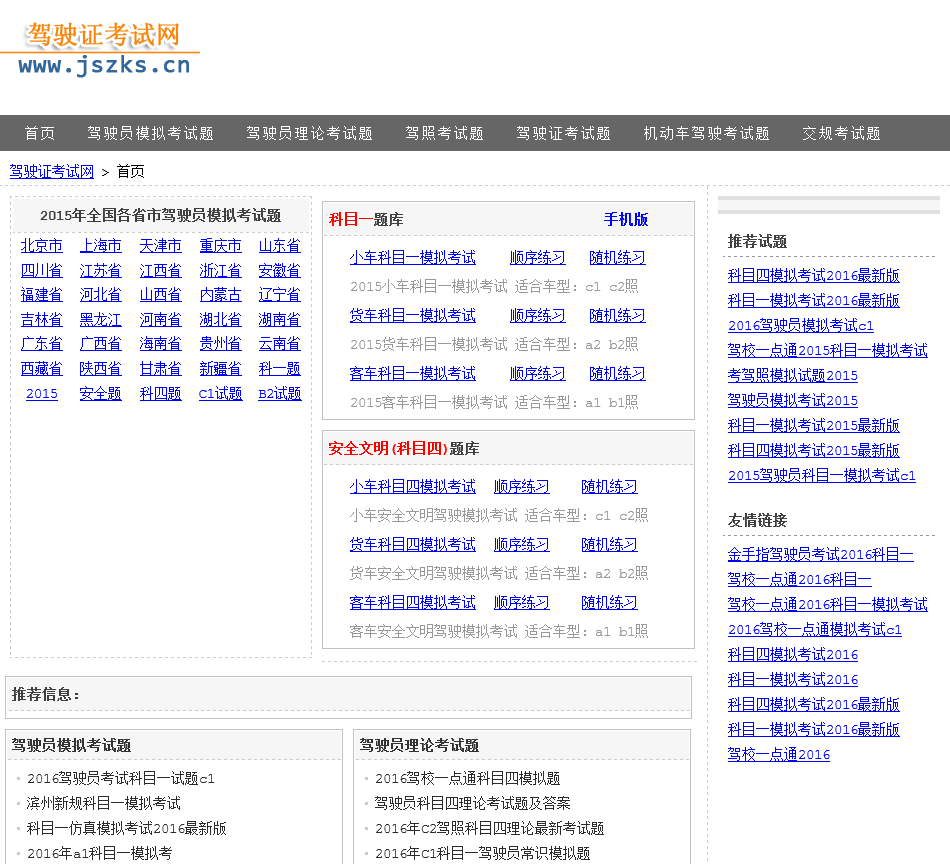Open the 手机版 mobile version link
This screenshot has width=950, height=864.
click(x=625, y=219)
